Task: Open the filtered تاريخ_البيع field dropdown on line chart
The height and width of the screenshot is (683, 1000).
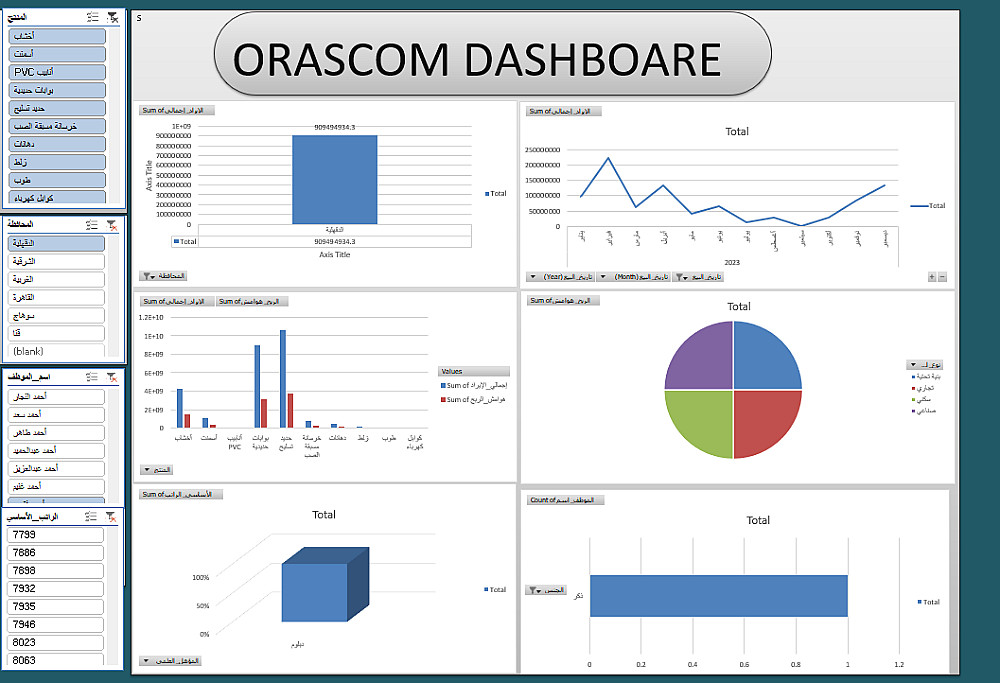Action: [699, 277]
